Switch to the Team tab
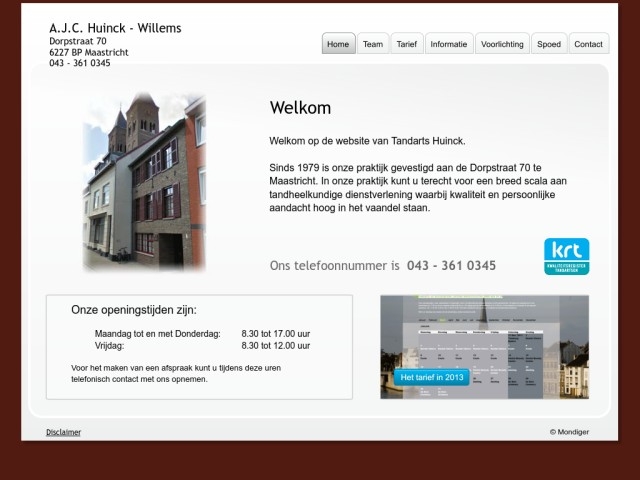Viewport: 640px width, 480px height. [x=373, y=44]
